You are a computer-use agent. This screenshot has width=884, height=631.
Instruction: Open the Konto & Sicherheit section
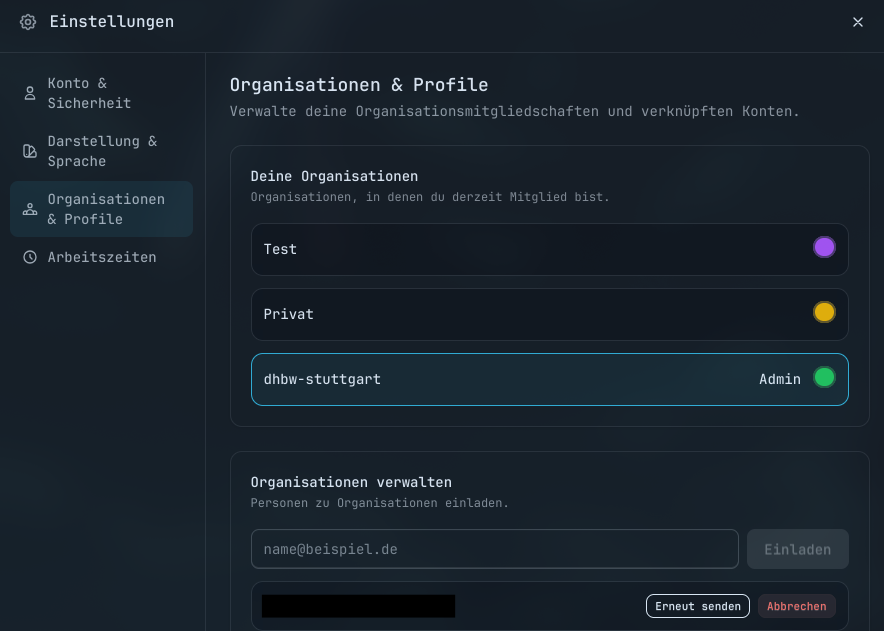tap(101, 93)
